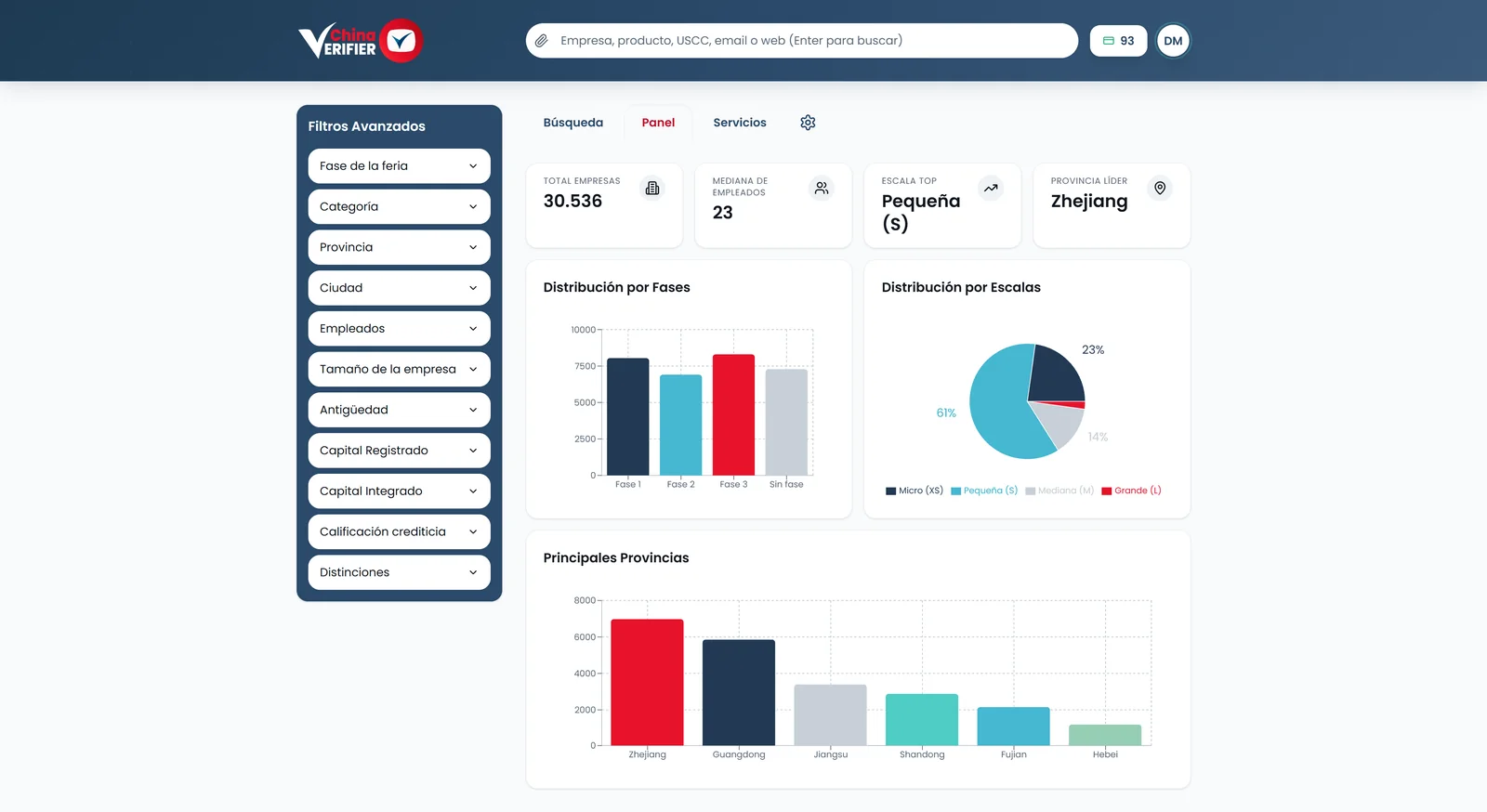Click the Hebei bar in provinces chart
This screenshot has width=1487, height=812.
click(x=1105, y=735)
